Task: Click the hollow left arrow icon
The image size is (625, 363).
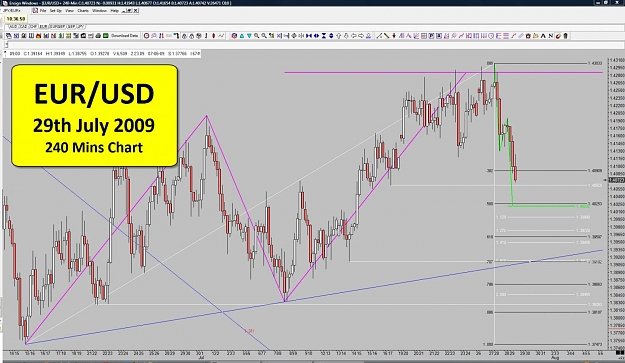Action: (x=354, y=36)
